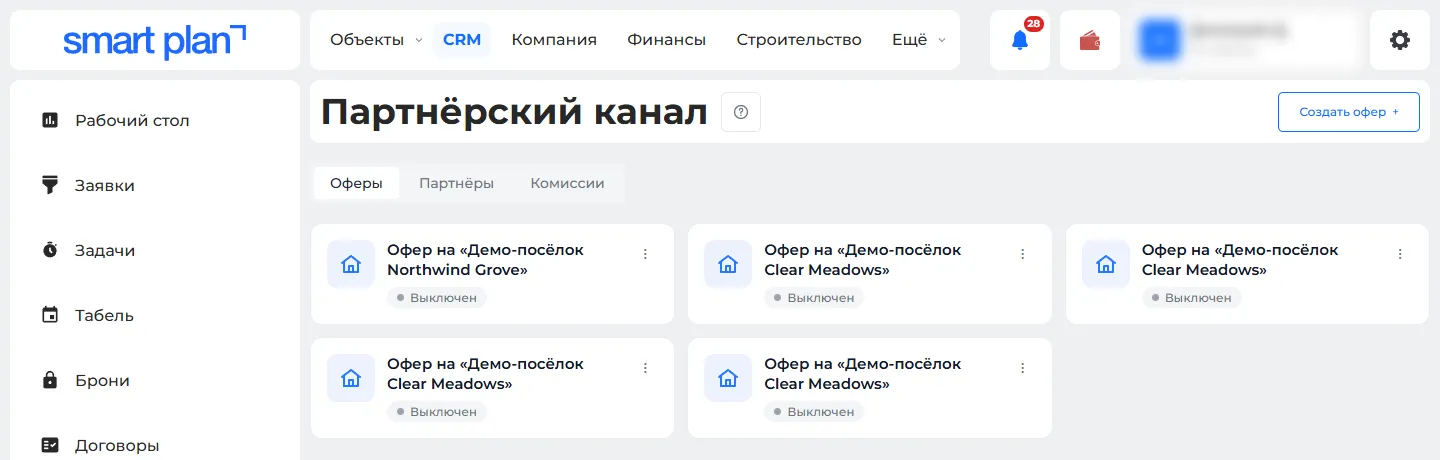Screen dimensions: 1440x460
Task: Click the blurred user avatar
Action: 1161,40
